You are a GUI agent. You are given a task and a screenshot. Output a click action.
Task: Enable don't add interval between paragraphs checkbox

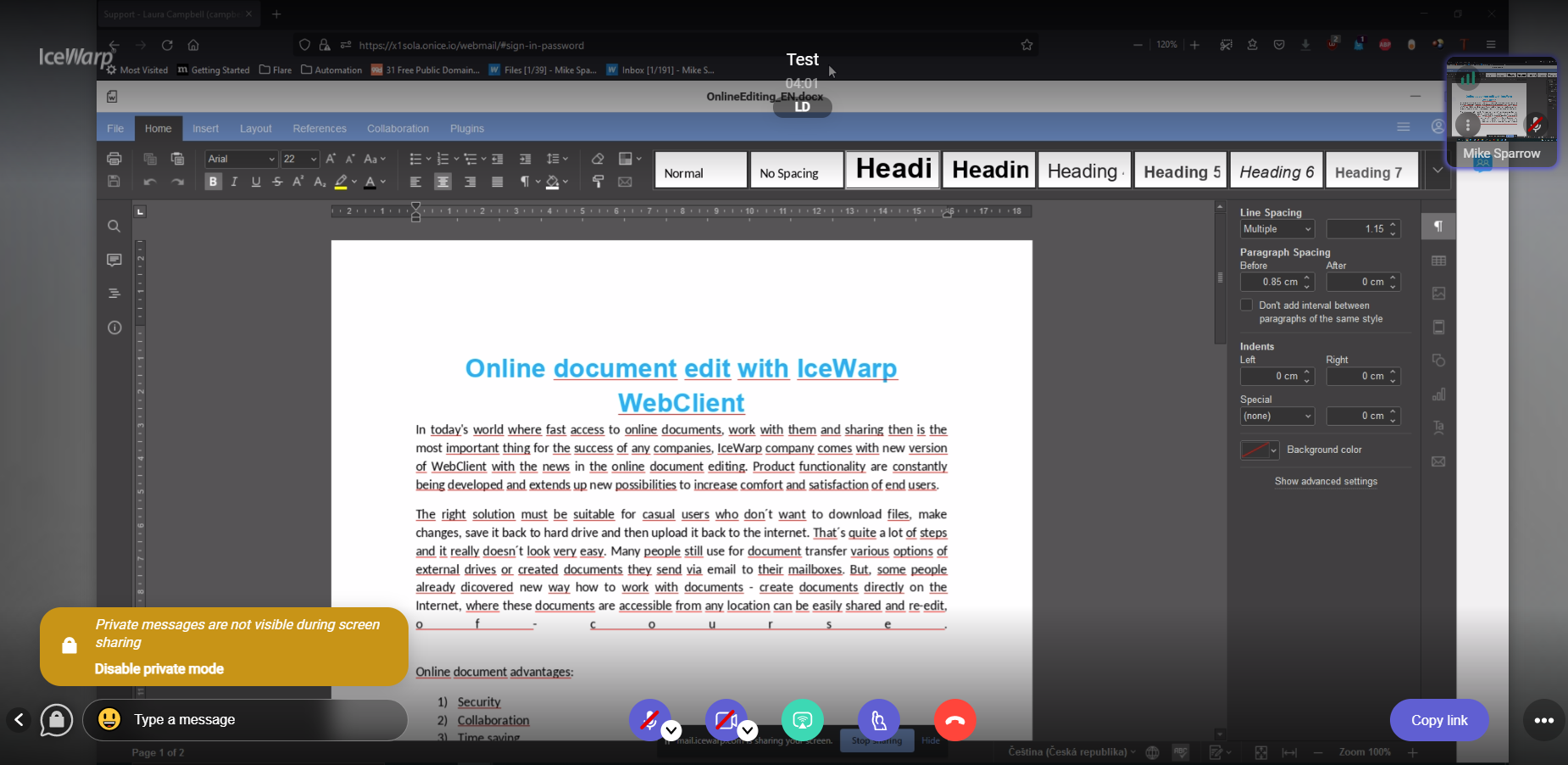tap(1246, 305)
